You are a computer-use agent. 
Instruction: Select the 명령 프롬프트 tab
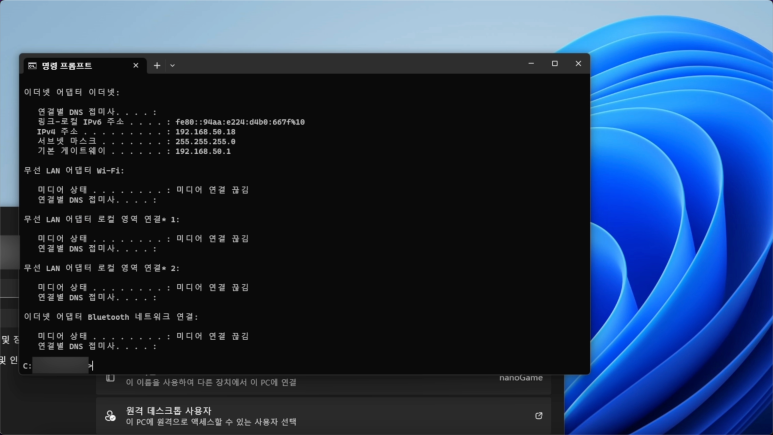click(84, 66)
